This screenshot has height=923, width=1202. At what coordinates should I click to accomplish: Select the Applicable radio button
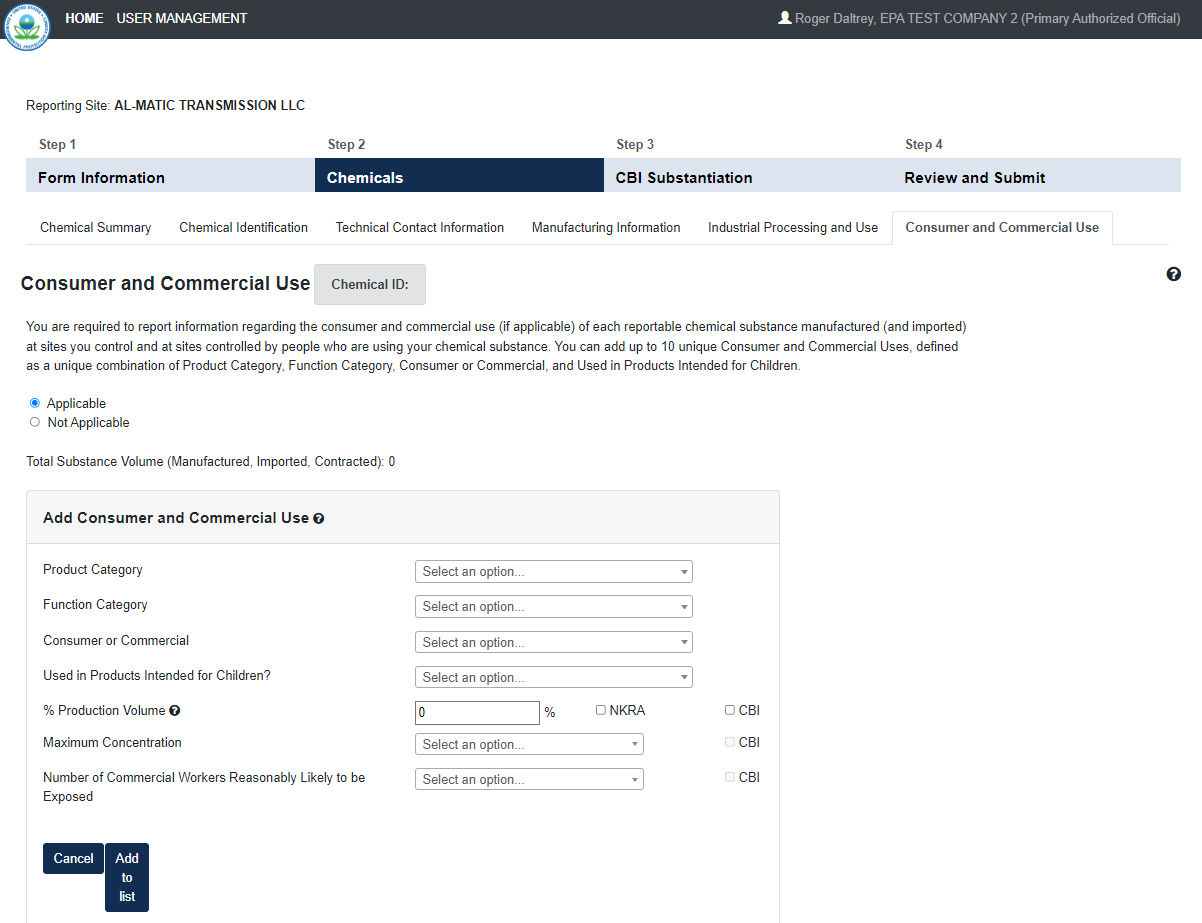coord(35,403)
